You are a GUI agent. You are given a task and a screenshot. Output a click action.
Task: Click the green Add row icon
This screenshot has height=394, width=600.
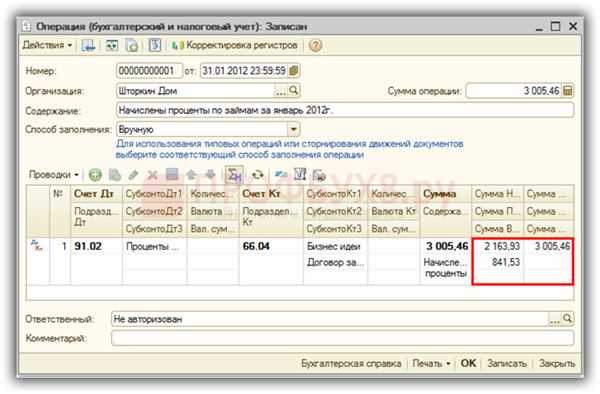click(x=95, y=175)
